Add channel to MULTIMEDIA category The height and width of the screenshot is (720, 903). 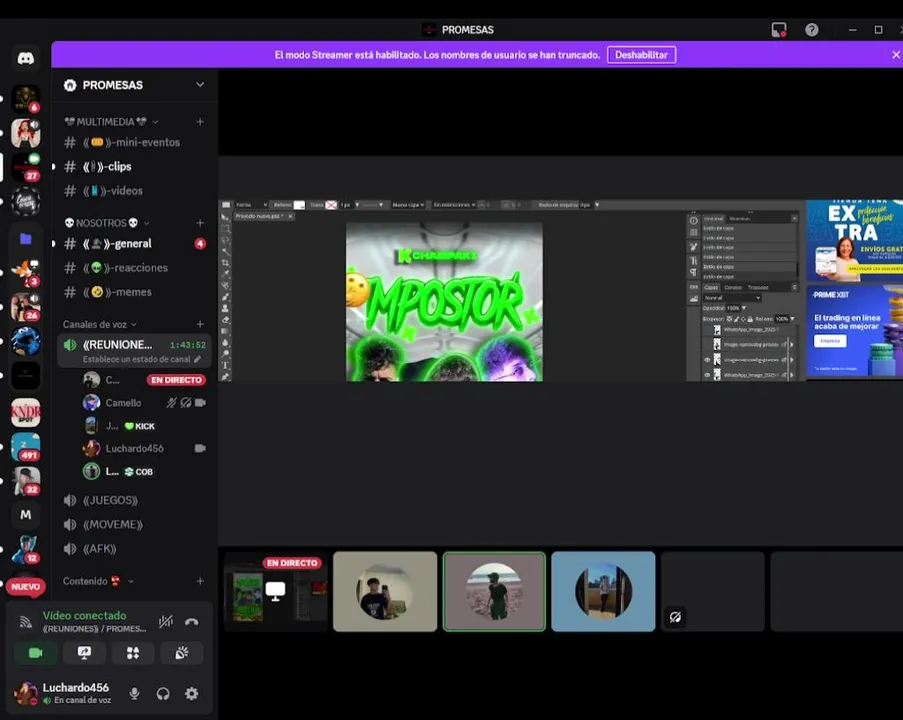click(x=200, y=122)
